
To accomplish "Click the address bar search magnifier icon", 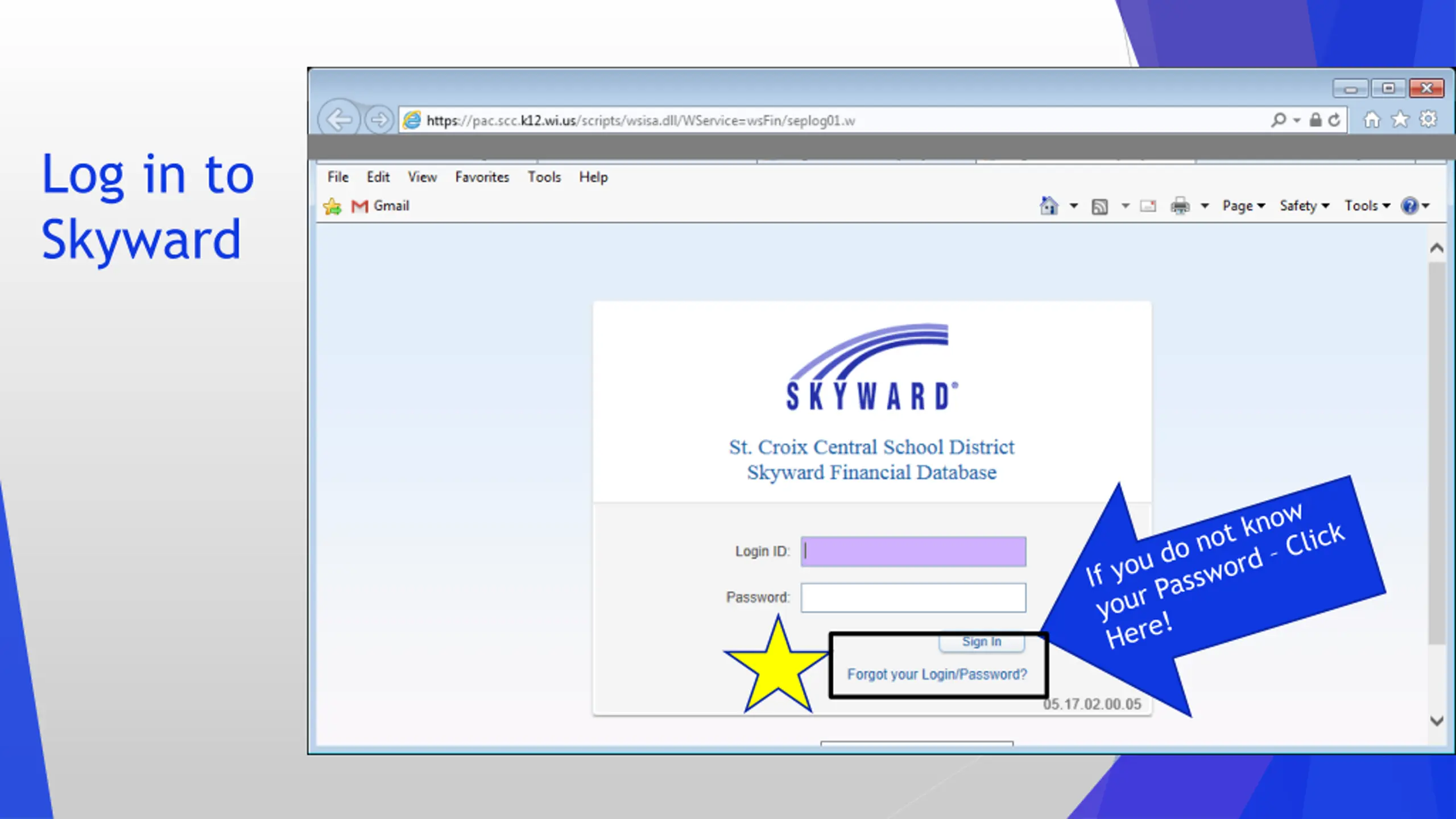I will click(x=1278, y=120).
